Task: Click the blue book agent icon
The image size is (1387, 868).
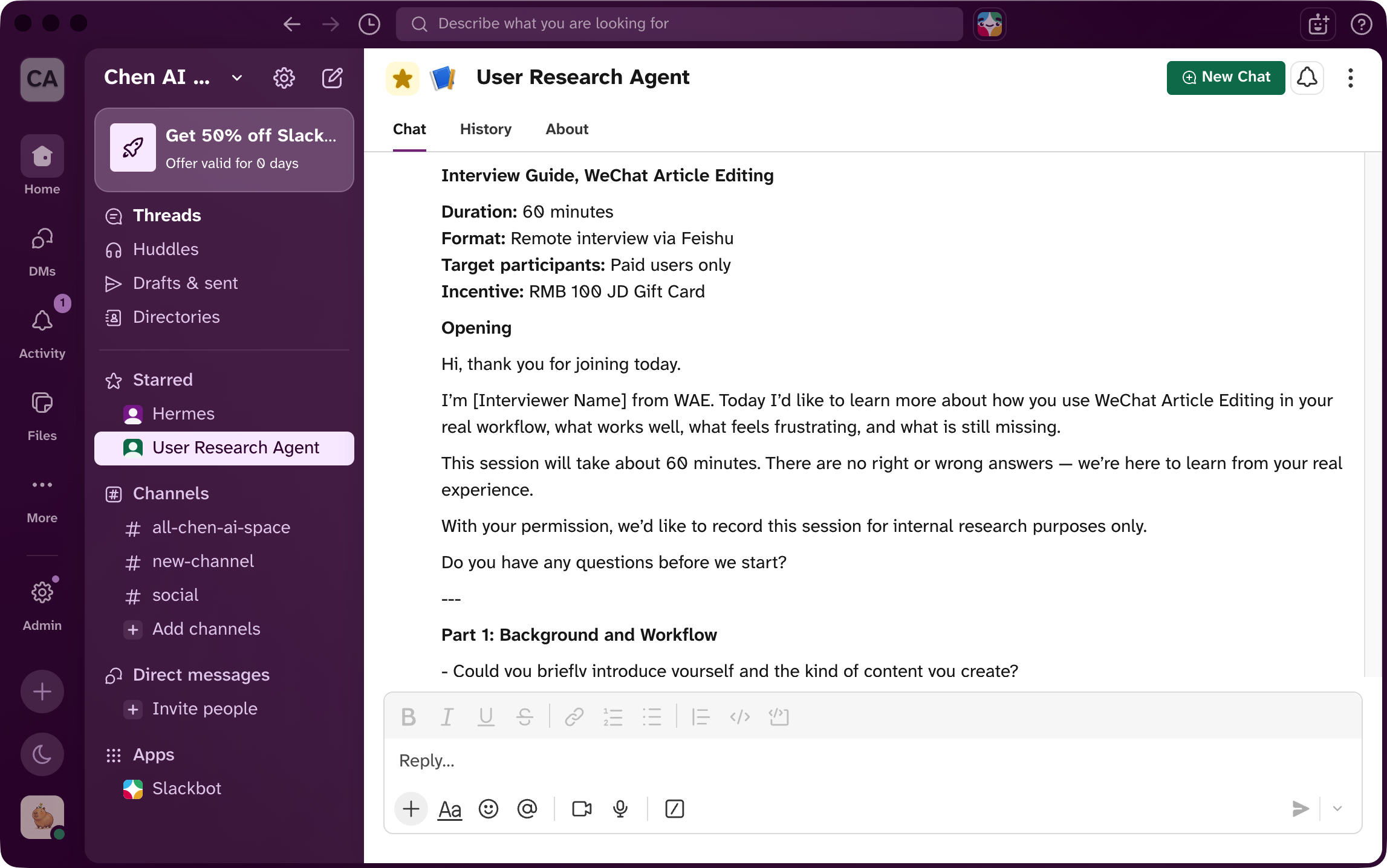Action: [x=443, y=78]
